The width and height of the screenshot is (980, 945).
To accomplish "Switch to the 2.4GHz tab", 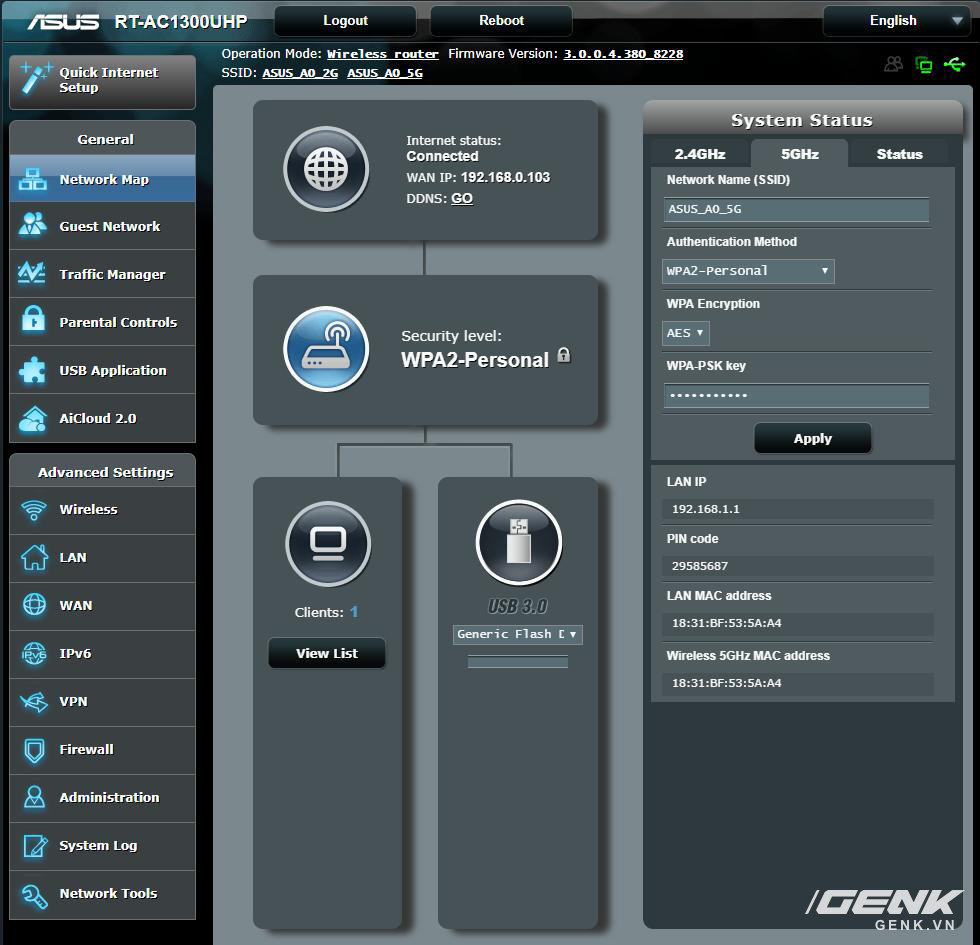I will [x=699, y=154].
